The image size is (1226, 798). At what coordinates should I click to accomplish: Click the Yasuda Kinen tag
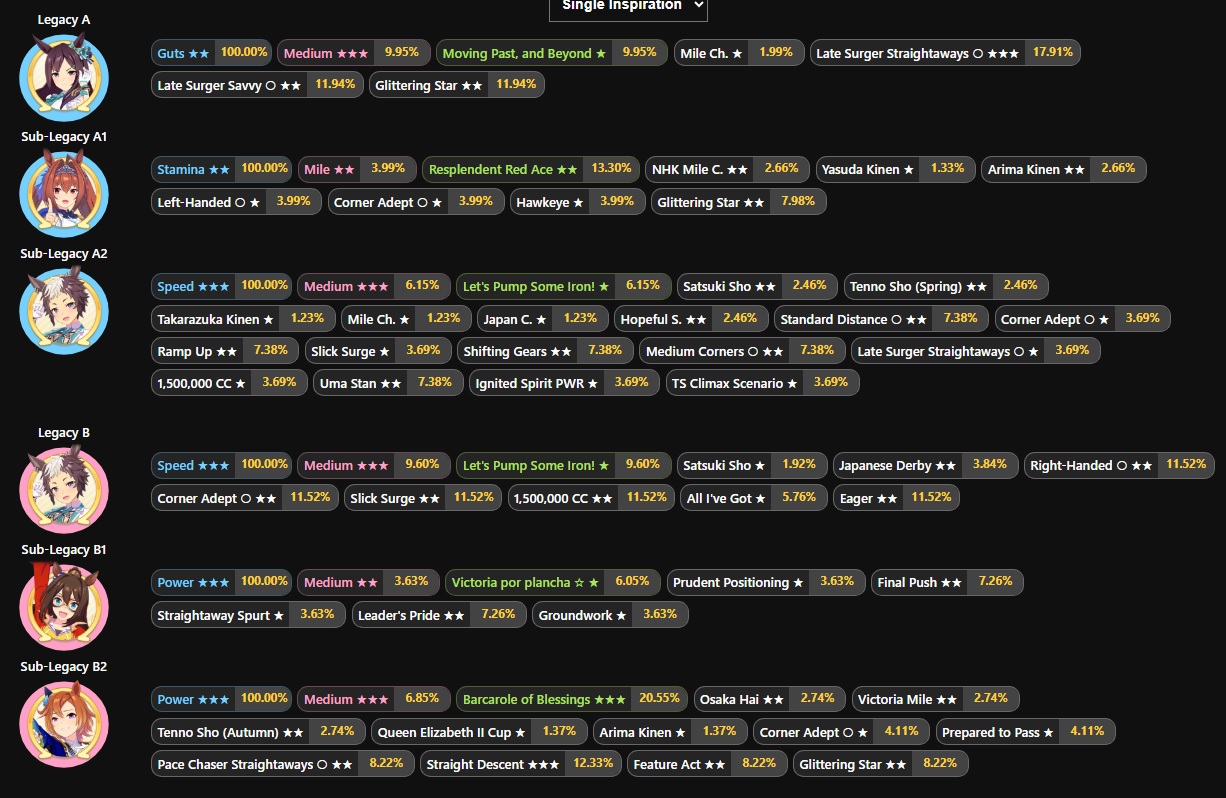pos(895,169)
